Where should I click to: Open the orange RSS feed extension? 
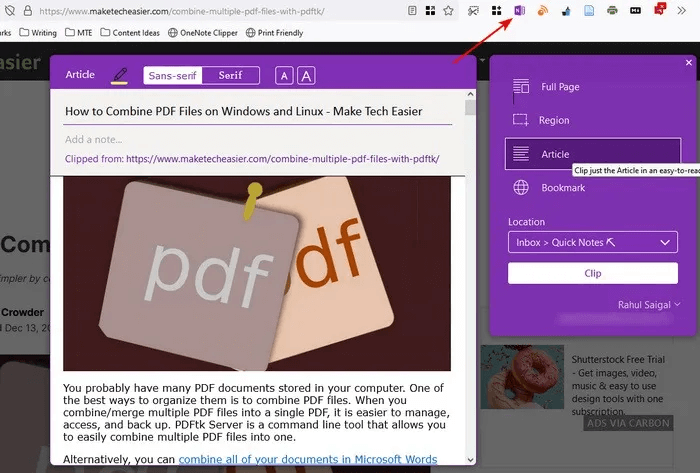(543, 10)
